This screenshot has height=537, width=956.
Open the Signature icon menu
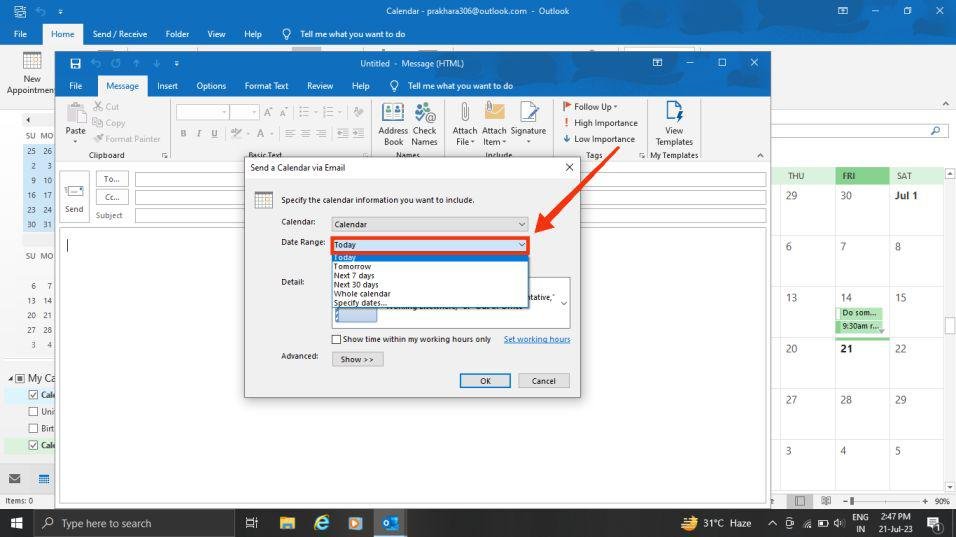528,124
